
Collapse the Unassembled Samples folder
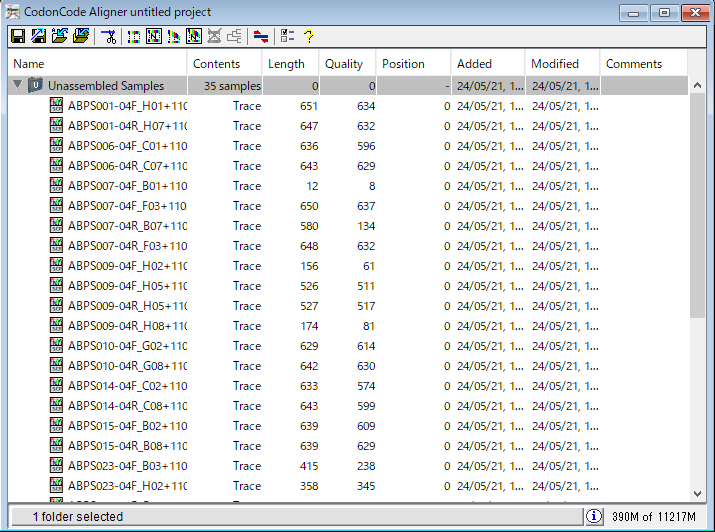(x=17, y=86)
